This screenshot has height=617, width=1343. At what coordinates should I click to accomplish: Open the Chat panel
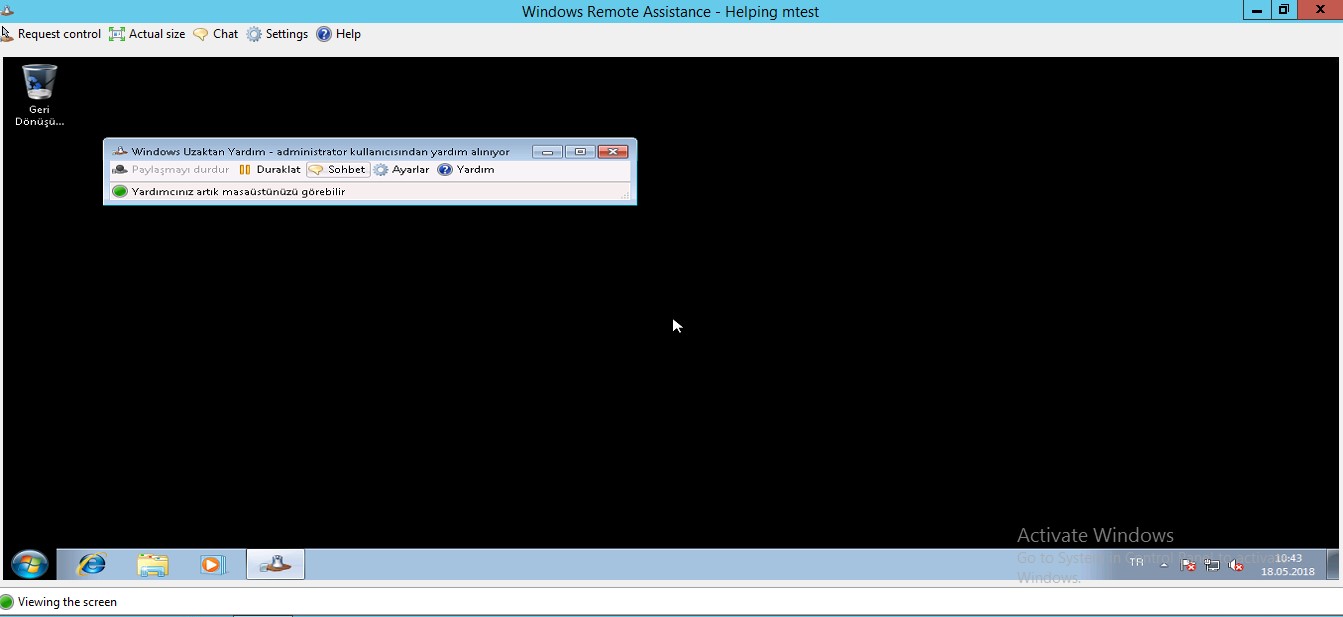pyautogui.click(x=216, y=34)
